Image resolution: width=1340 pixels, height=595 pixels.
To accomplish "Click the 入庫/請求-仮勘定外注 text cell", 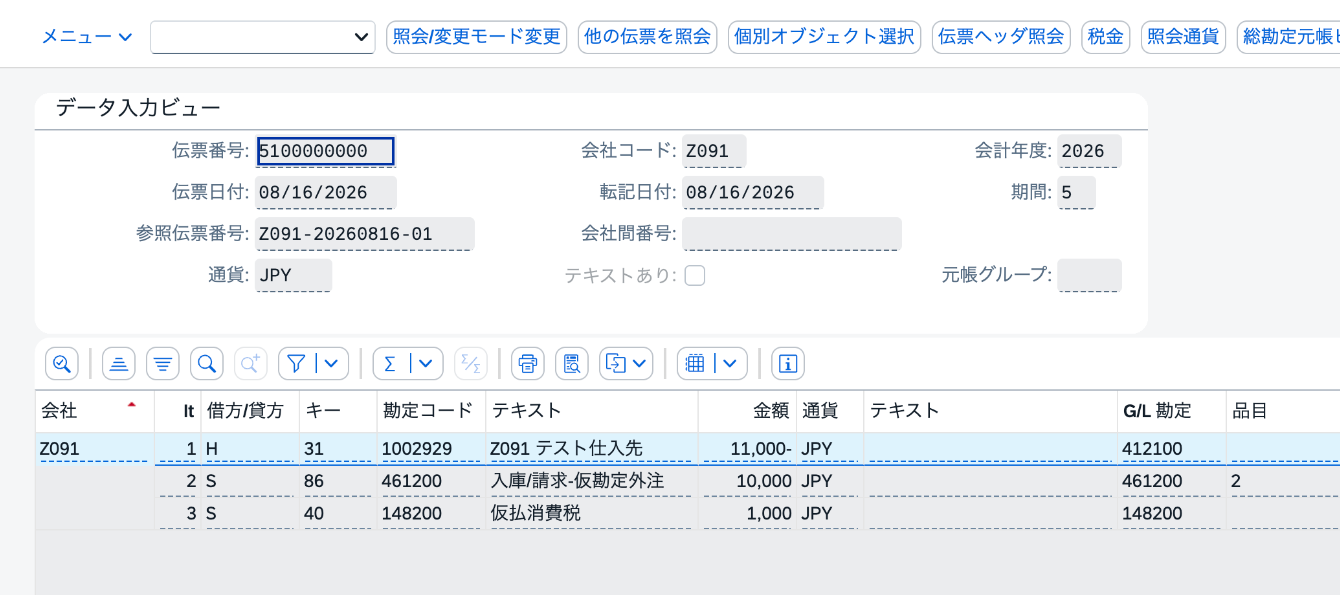I will tap(592, 481).
